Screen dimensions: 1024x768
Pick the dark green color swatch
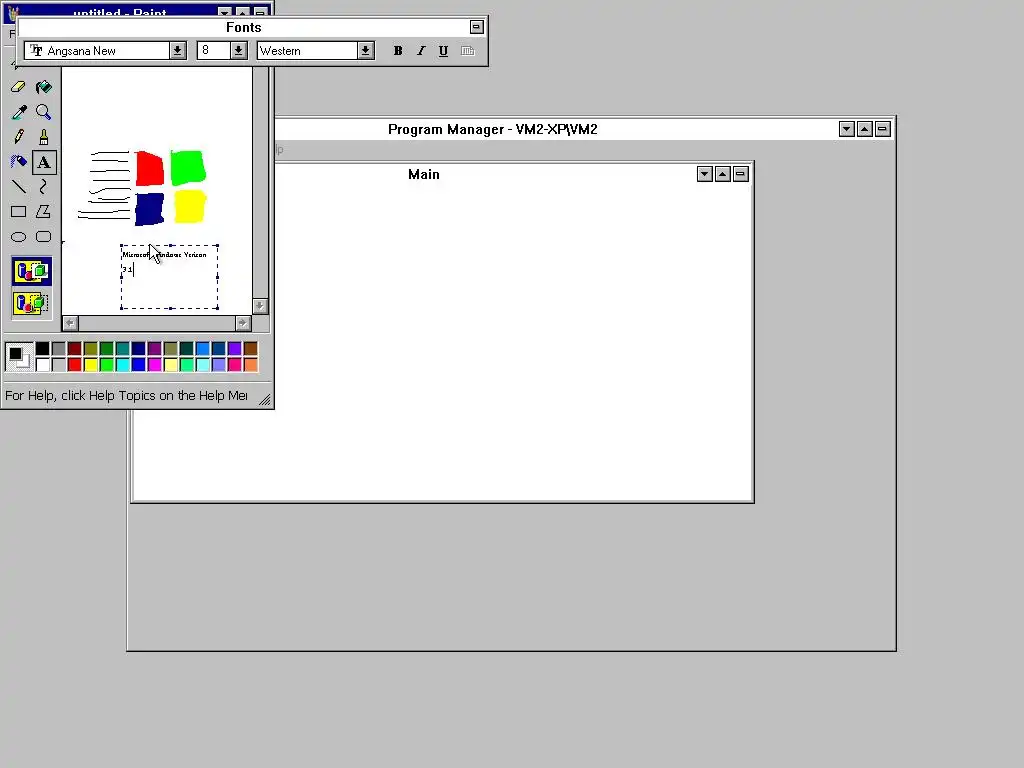click(x=106, y=349)
